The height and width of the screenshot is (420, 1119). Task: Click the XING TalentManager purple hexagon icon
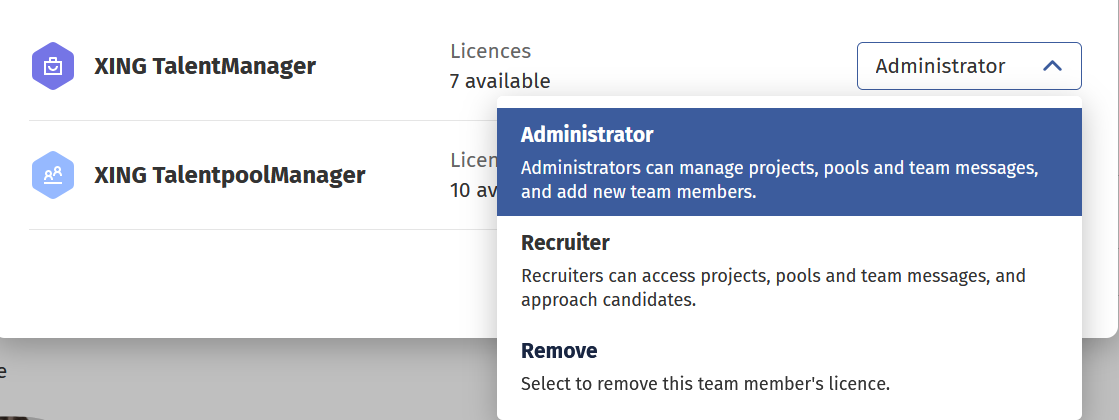[x=53, y=67]
